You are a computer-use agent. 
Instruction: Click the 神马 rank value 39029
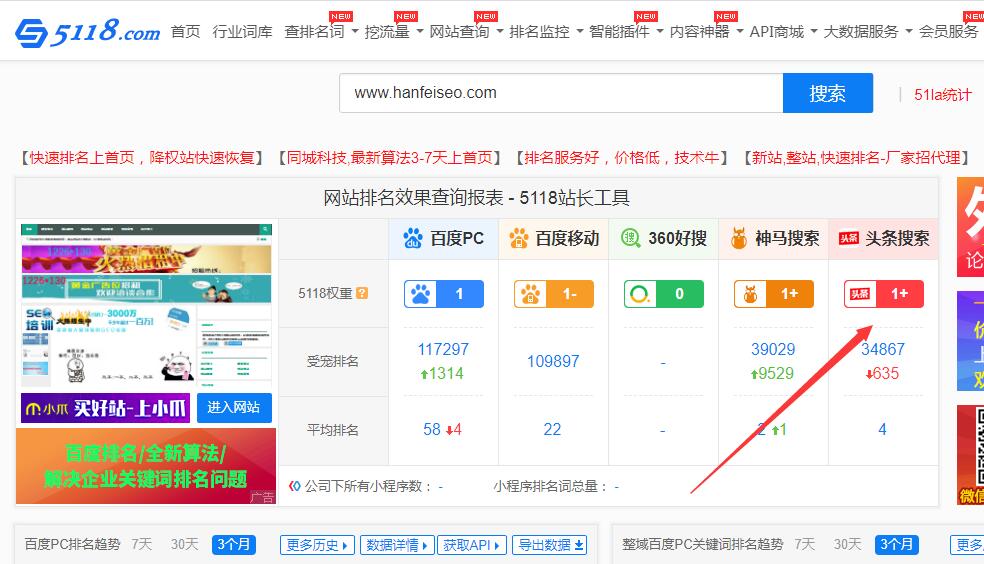pos(773,349)
